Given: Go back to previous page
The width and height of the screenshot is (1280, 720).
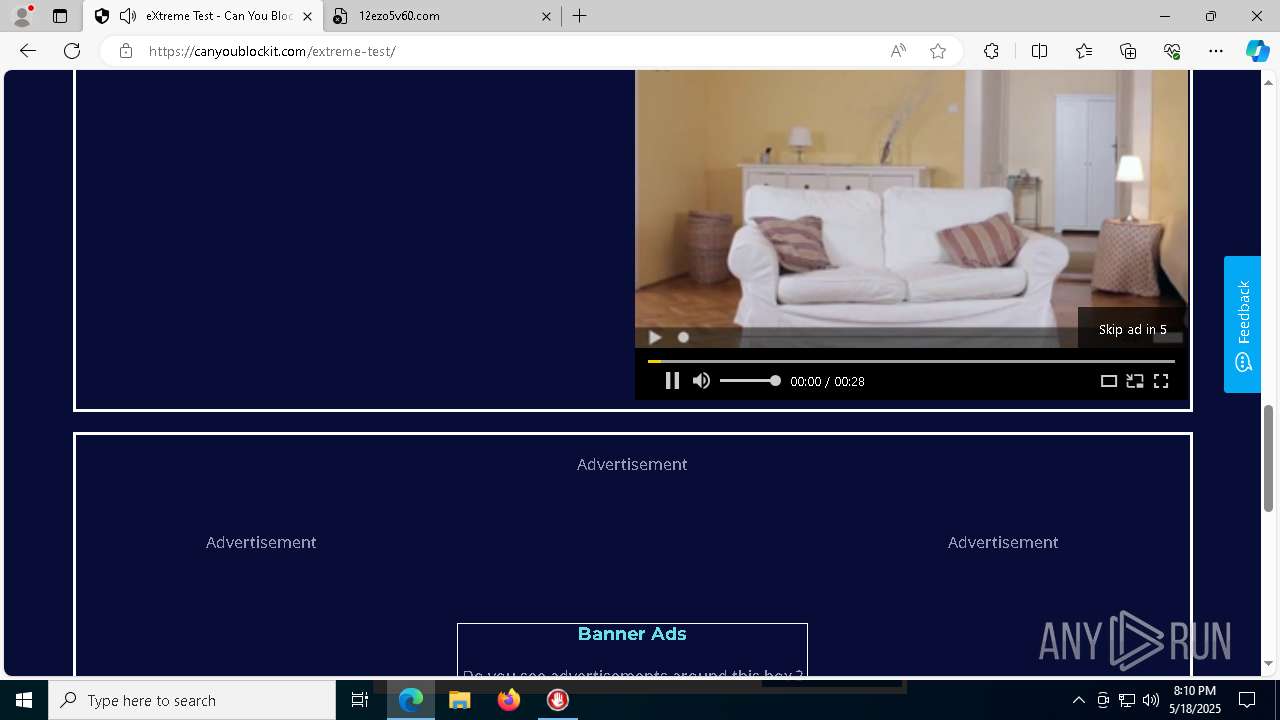Looking at the screenshot, I should (x=28, y=51).
